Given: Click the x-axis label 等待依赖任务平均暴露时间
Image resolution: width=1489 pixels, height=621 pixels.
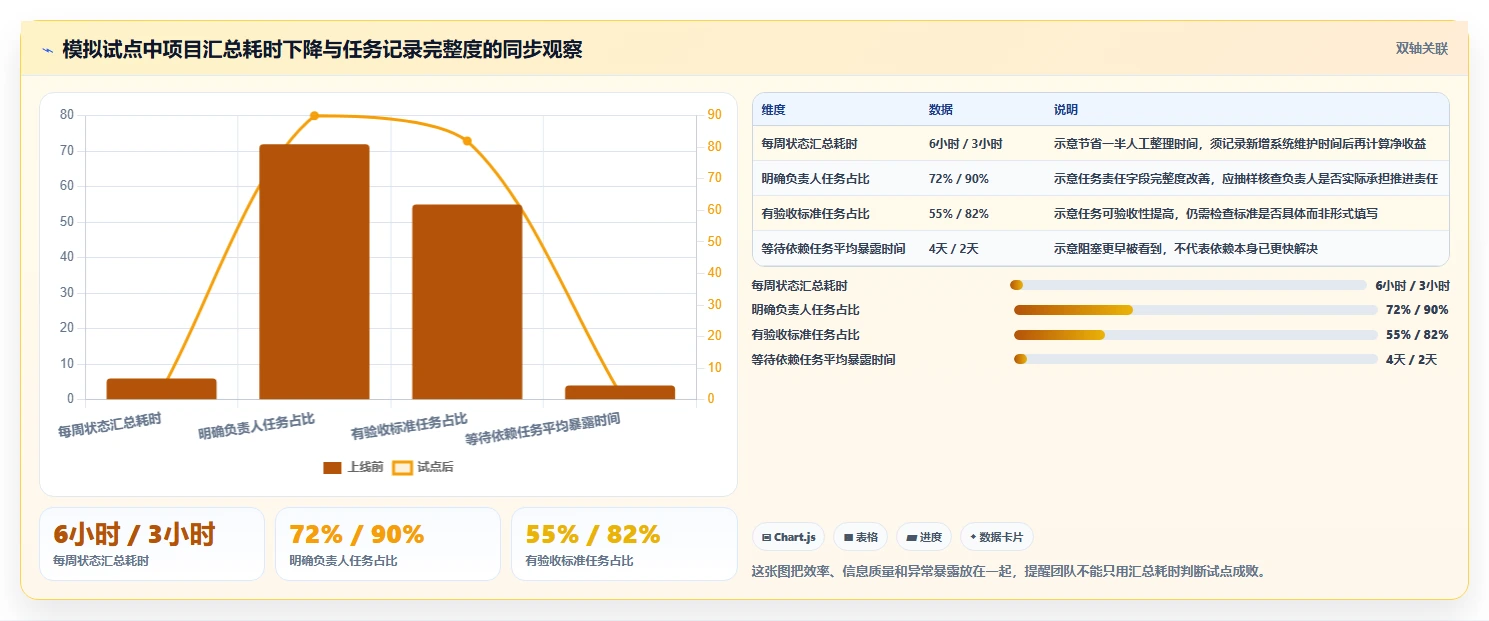Looking at the screenshot, I should tap(543, 430).
